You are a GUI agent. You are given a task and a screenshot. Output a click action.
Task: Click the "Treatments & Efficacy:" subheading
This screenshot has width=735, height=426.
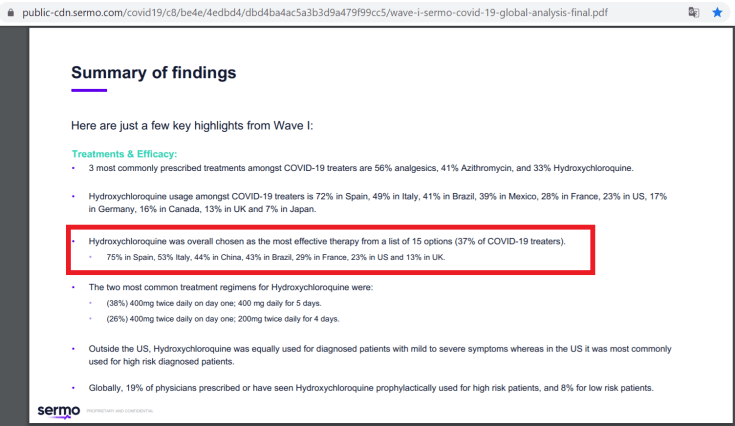[124, 154]
